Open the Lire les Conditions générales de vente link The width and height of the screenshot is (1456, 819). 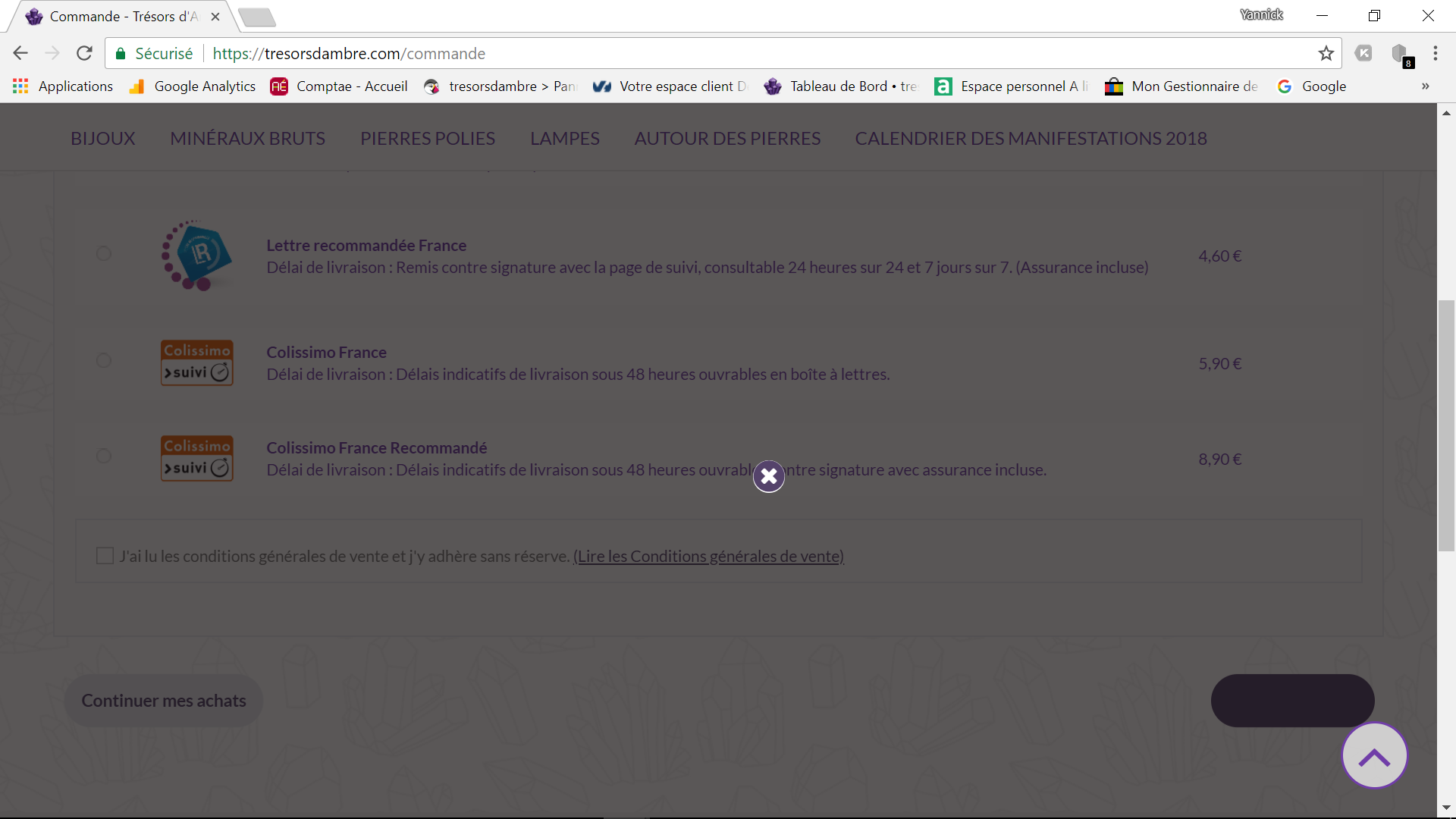pos(709,557)
